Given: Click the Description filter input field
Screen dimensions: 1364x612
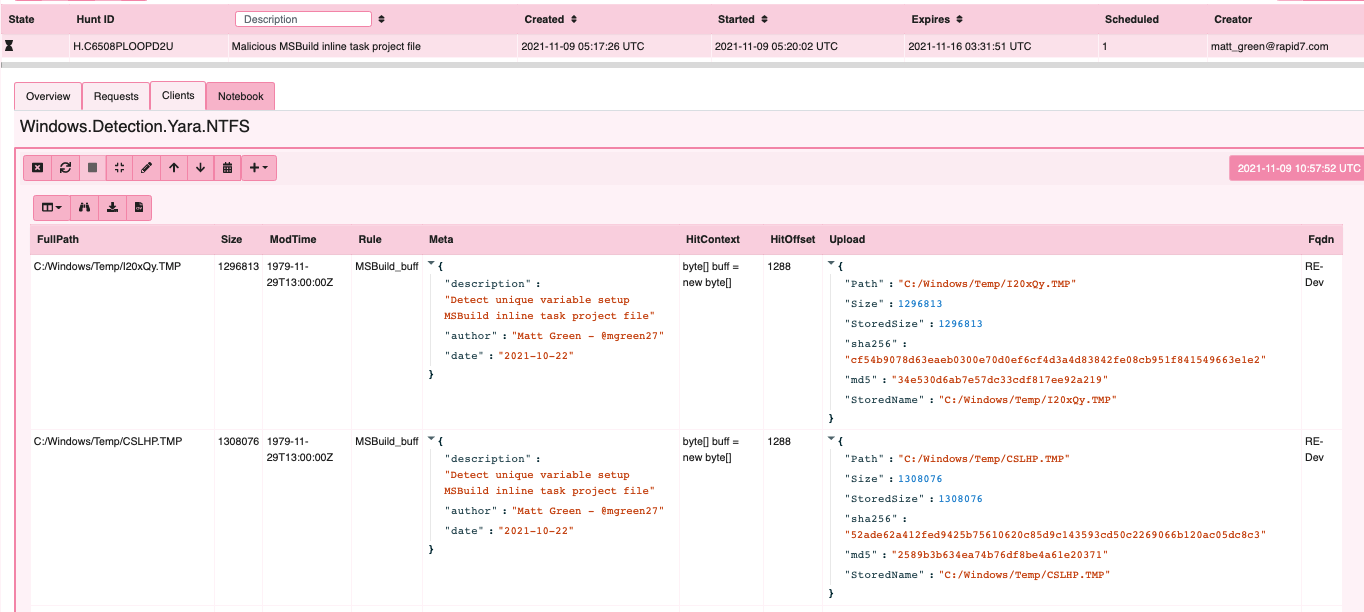Looking at the screenshot, I should pyautogui.click(x=303, y=19).
